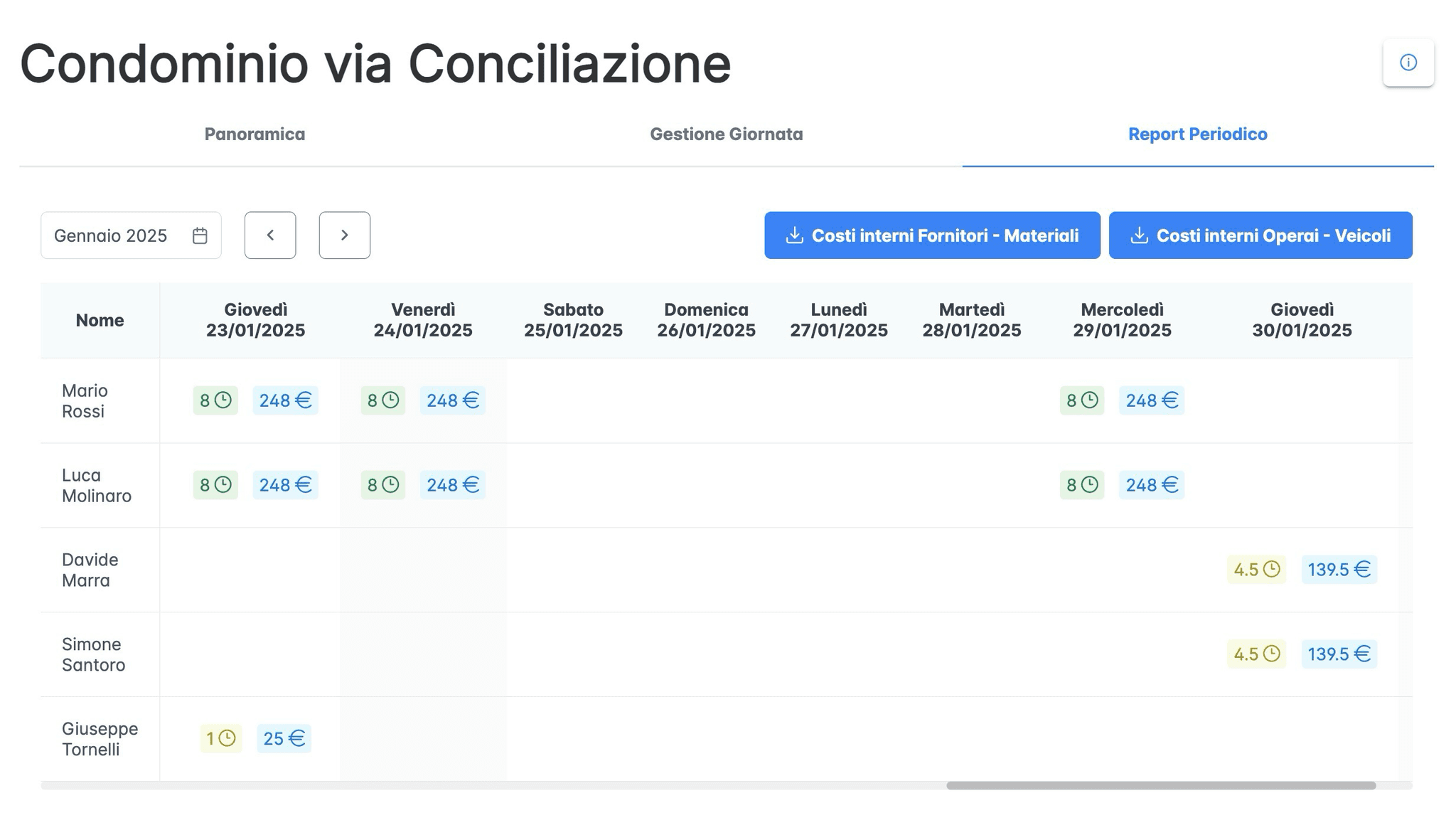
Task: Select the Report Periodico tab
Action: click(1197, 134)
